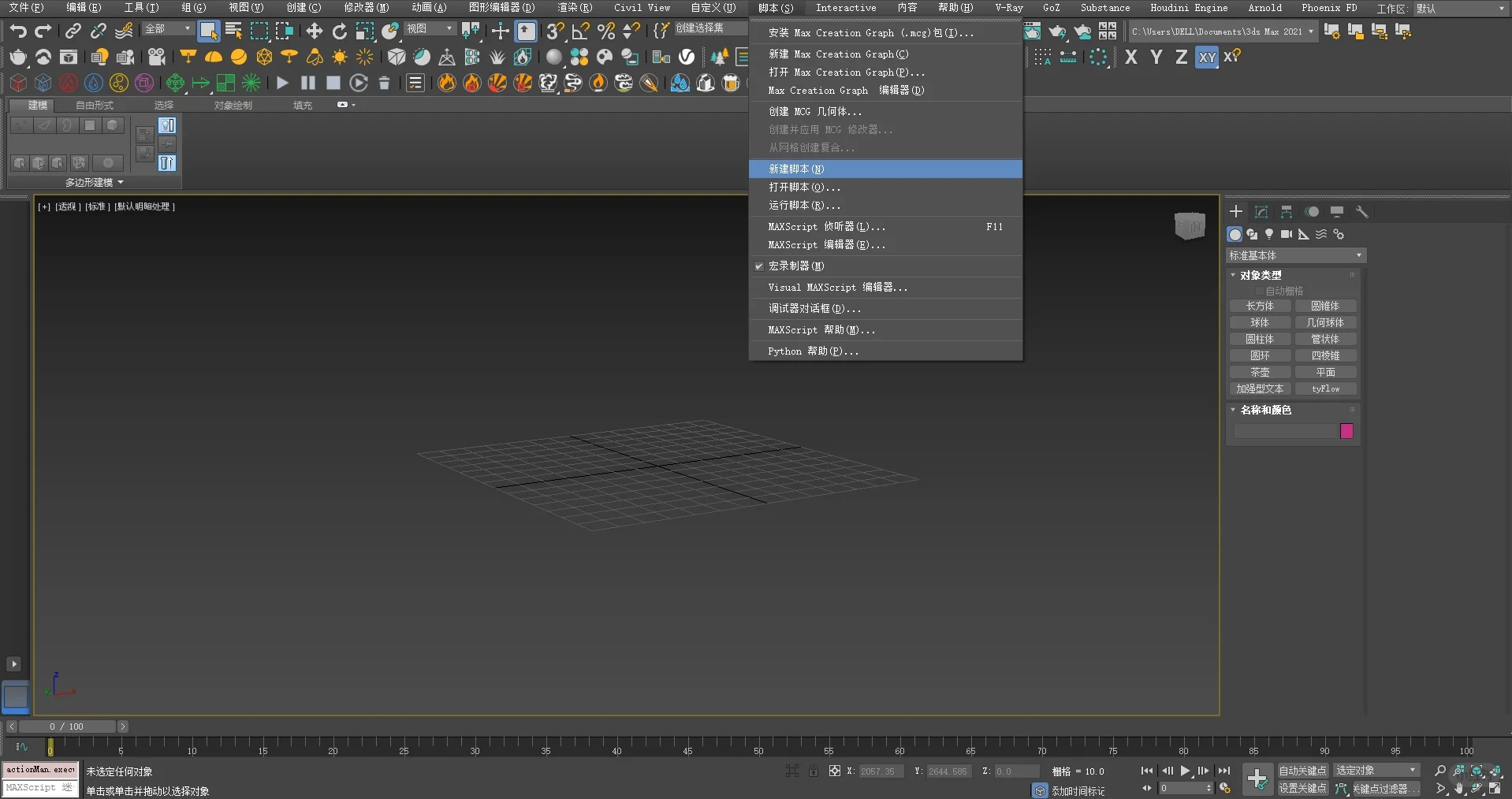Click the Undo arrow icon

tap(19, 30)
